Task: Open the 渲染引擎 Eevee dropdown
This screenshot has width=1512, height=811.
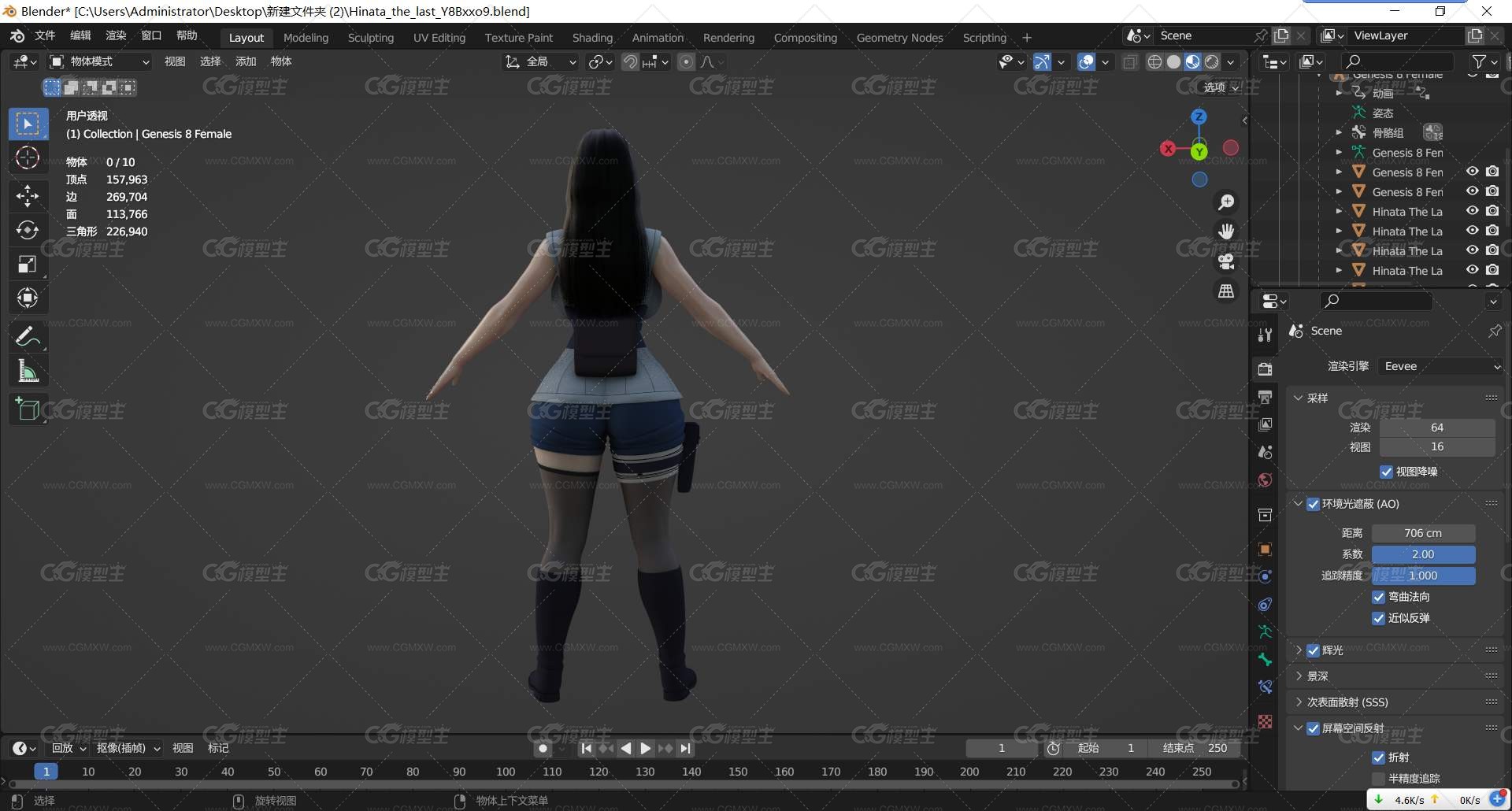Action: tap(1441, 366)
